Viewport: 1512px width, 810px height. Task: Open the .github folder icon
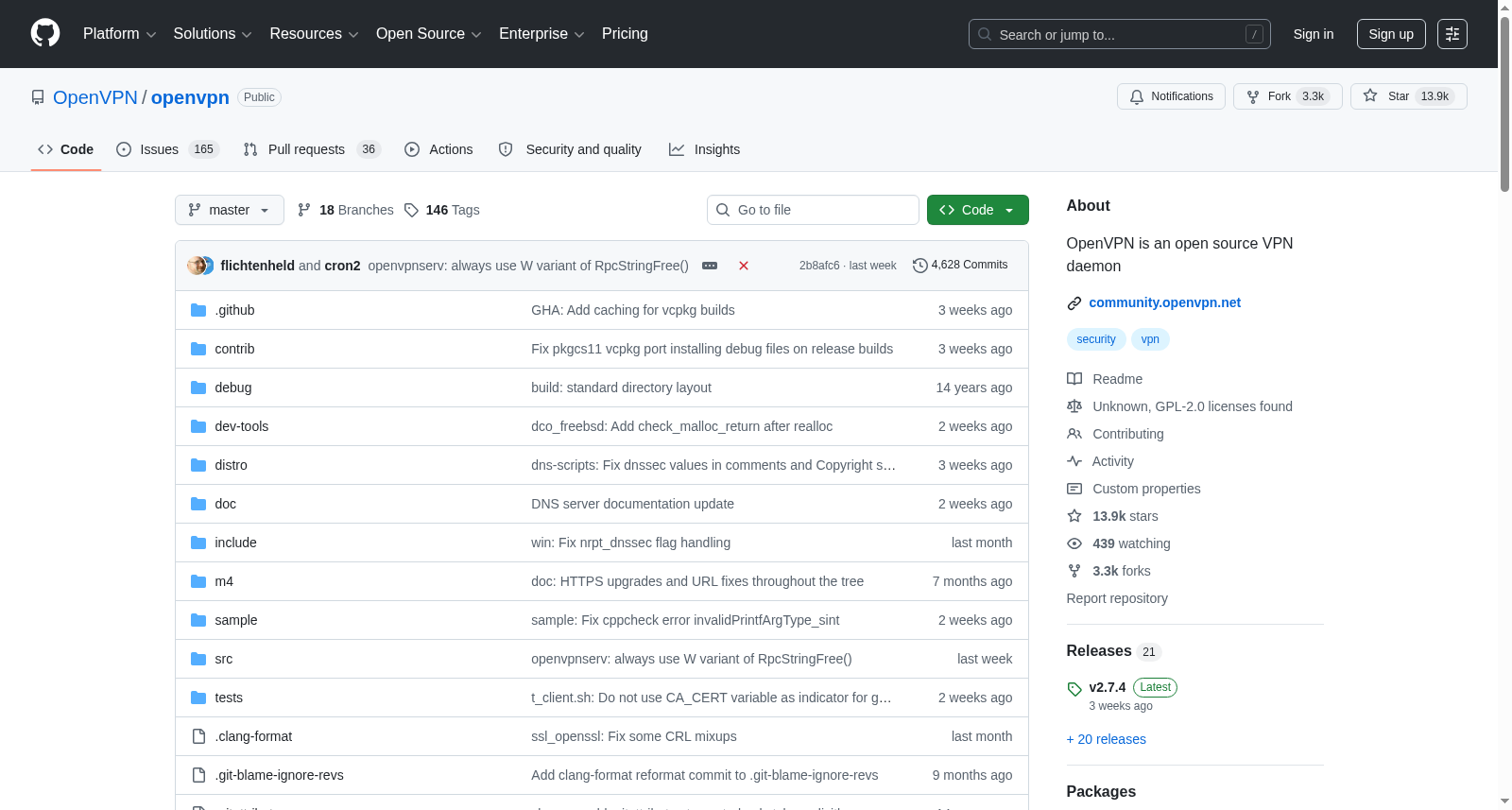click(198, 310)
